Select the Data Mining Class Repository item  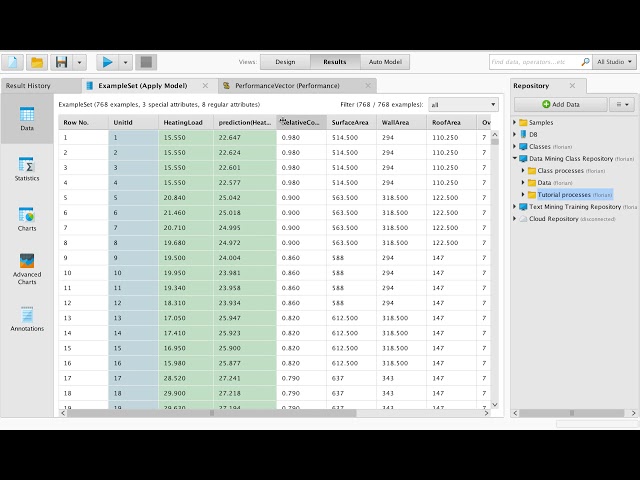(576, 158)
